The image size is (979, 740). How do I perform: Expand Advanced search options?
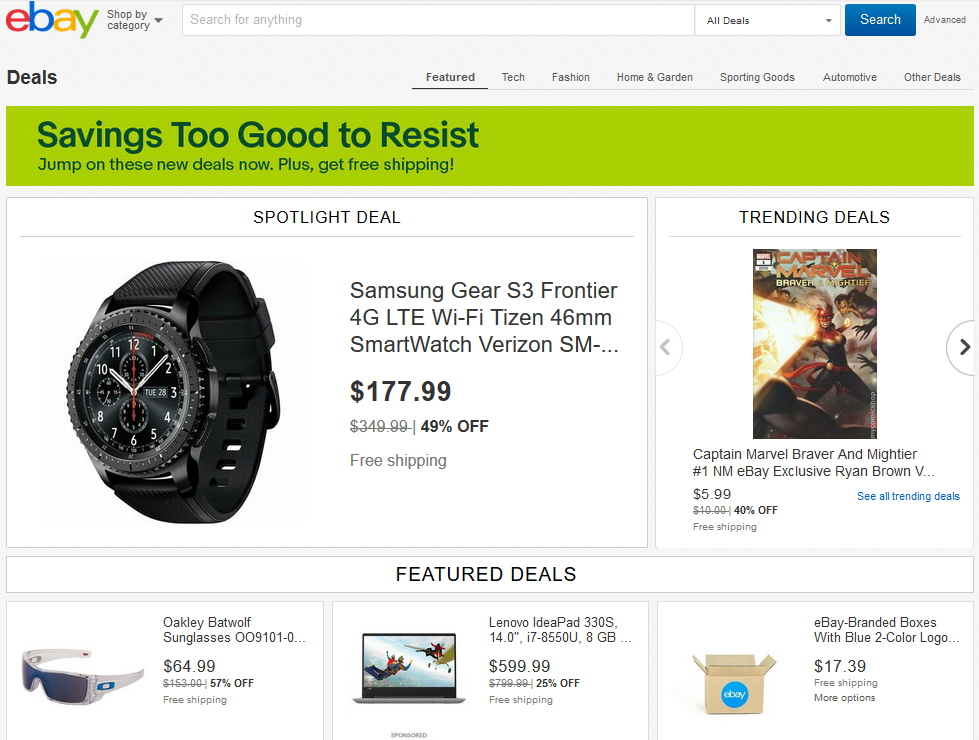[944, 19]
